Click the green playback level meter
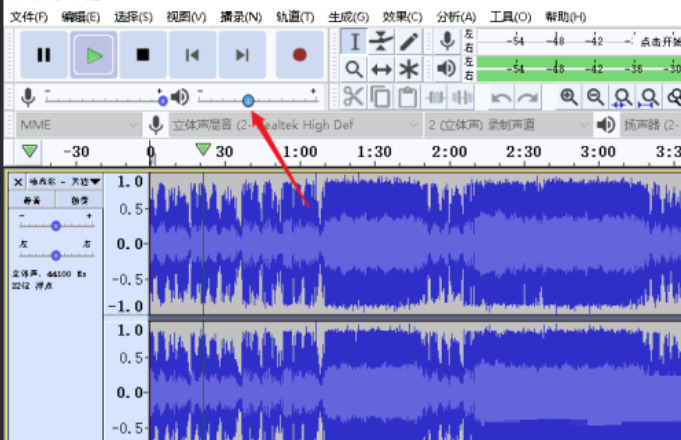Viewport: 681px width, 440px height. 579,69
